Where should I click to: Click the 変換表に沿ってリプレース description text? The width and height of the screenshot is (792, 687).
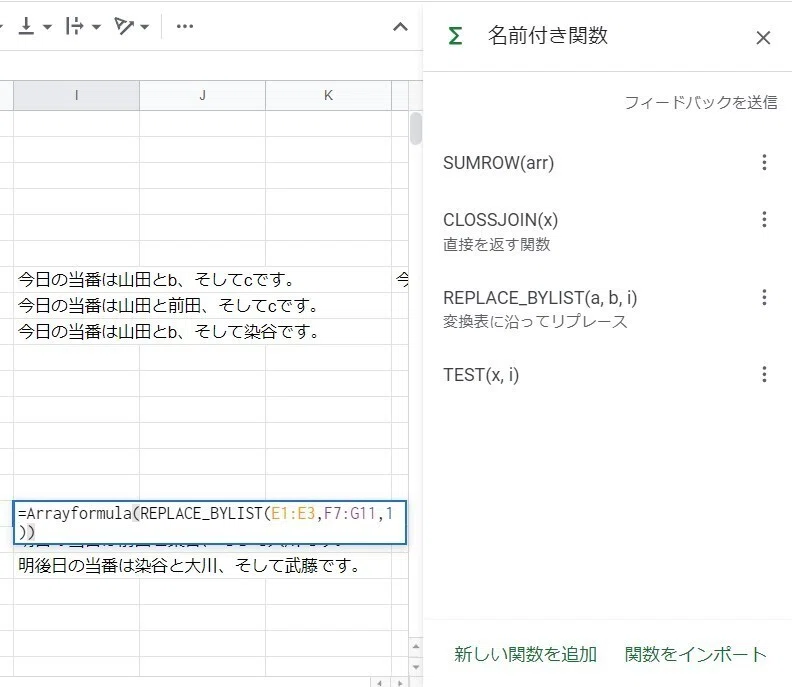coord(535,322)
